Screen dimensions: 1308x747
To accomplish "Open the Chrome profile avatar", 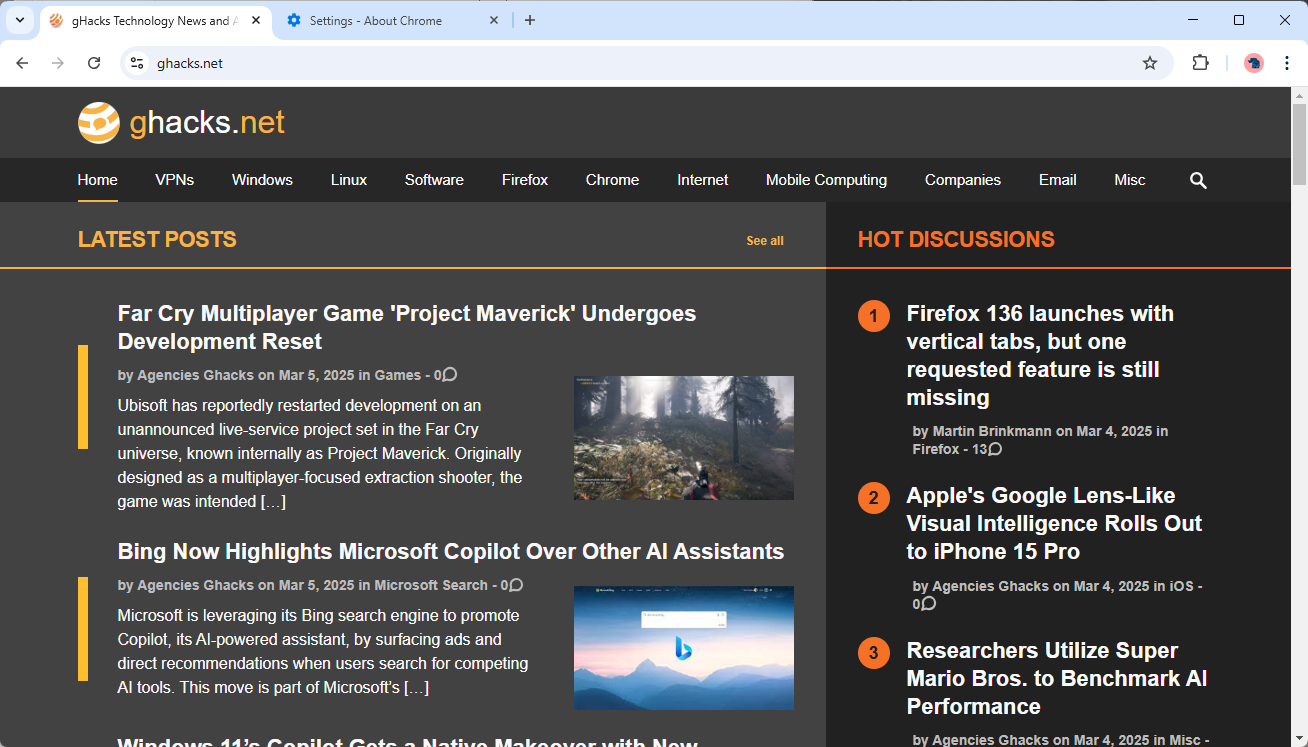I will click(x=1253, y=63).
